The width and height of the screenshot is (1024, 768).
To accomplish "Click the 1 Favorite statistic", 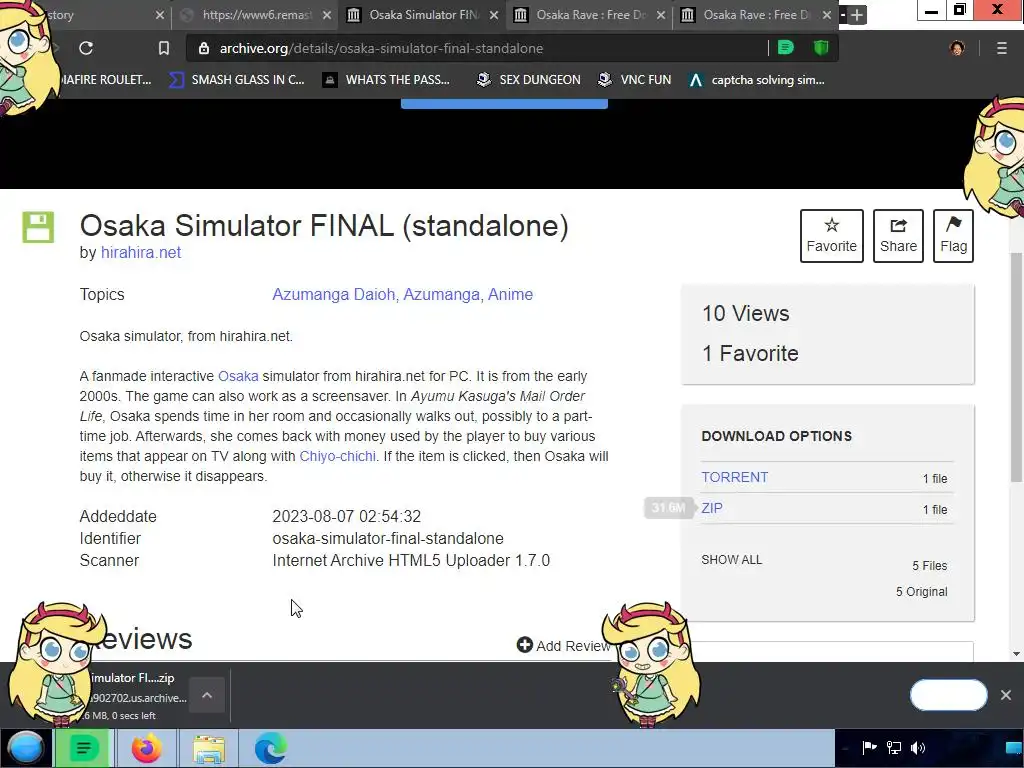I will (750, 353).
